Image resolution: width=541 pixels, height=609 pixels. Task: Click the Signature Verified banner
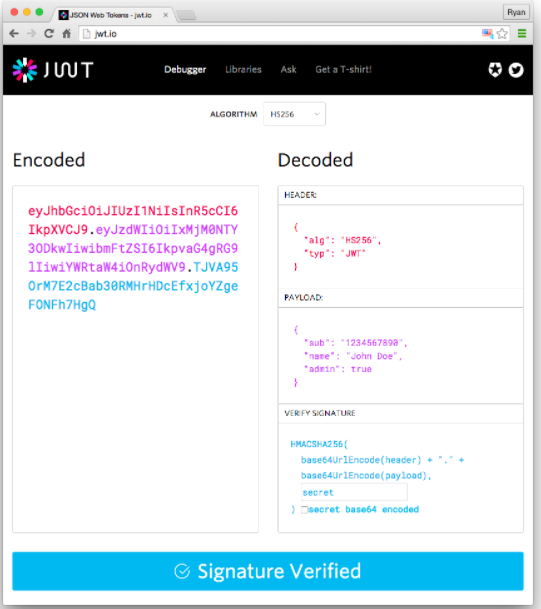click(x=268, y=571)
